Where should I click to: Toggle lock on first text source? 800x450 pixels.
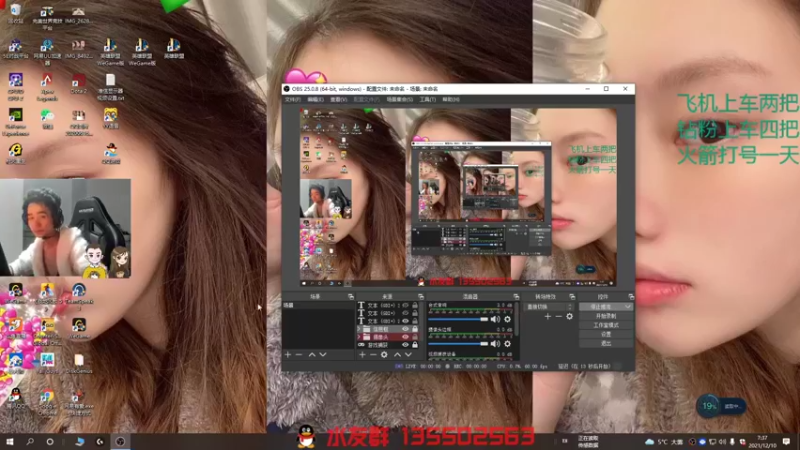[415, 306]
